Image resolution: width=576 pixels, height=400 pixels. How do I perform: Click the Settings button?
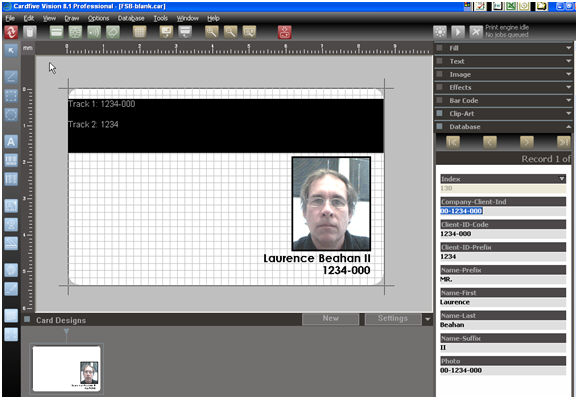tap(393, 319)
